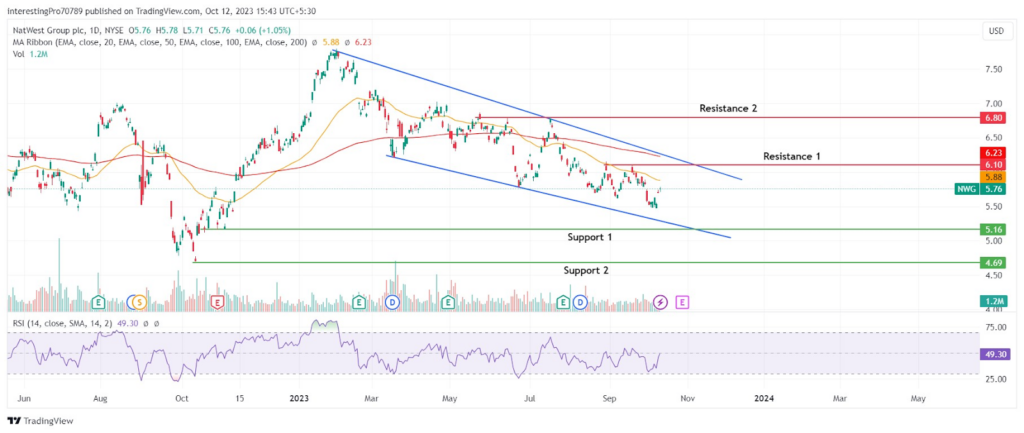This screenshot has height=433, width=1024.
Task: Click the Oct time axis label
Action: 183,397
